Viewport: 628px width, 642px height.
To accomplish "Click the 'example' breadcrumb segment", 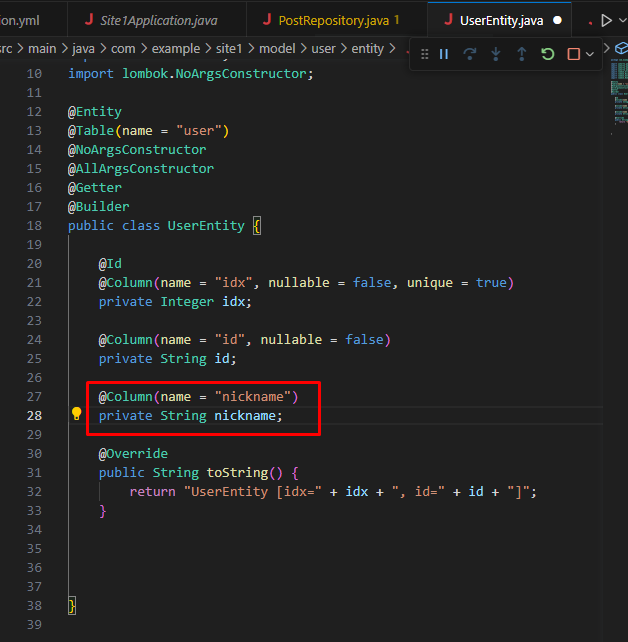I will click(x=176, y=49).
